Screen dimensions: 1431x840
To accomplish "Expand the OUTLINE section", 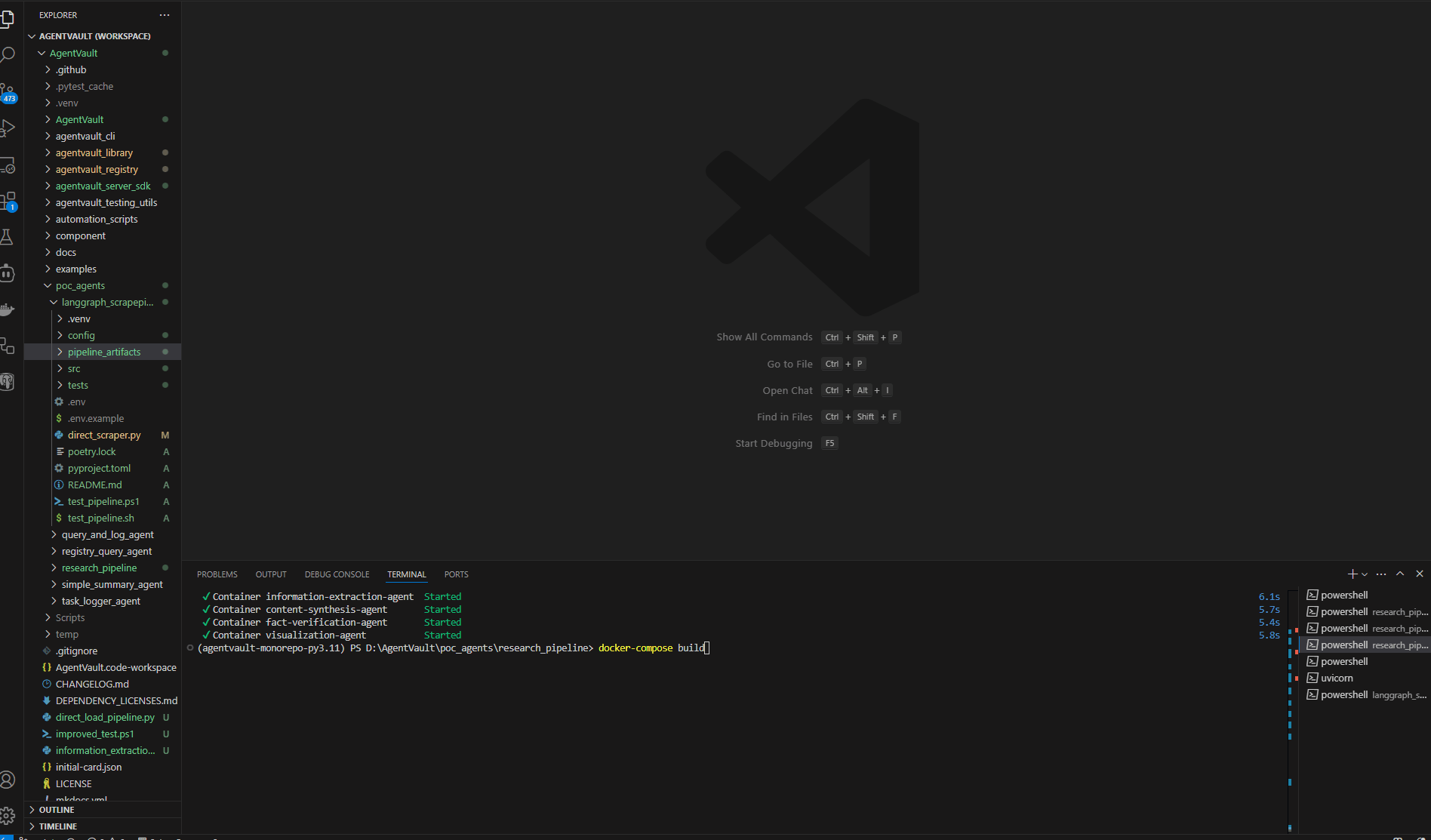I will tap(57, 810).
